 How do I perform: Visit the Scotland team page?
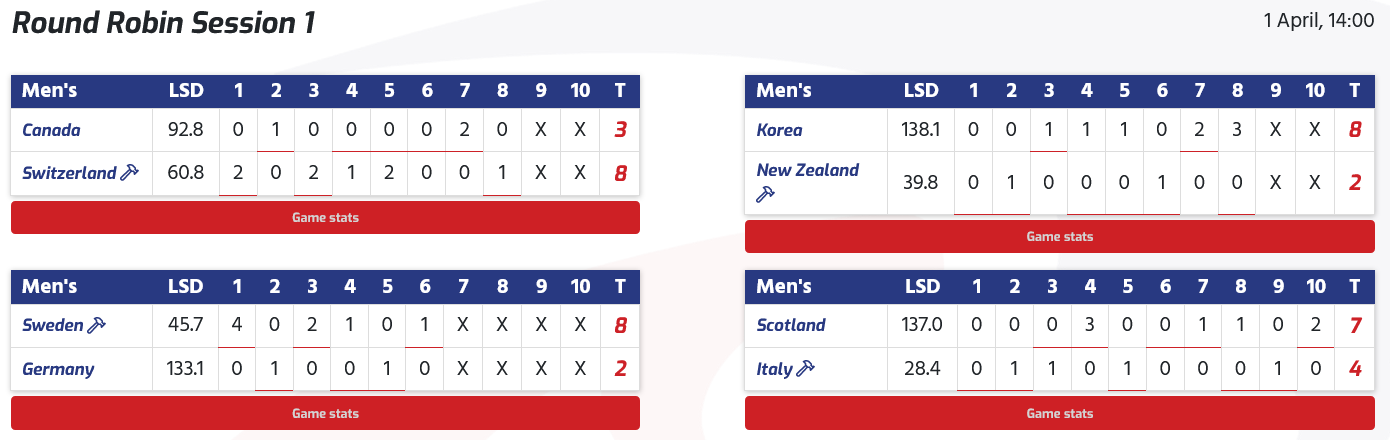(791, 325)
